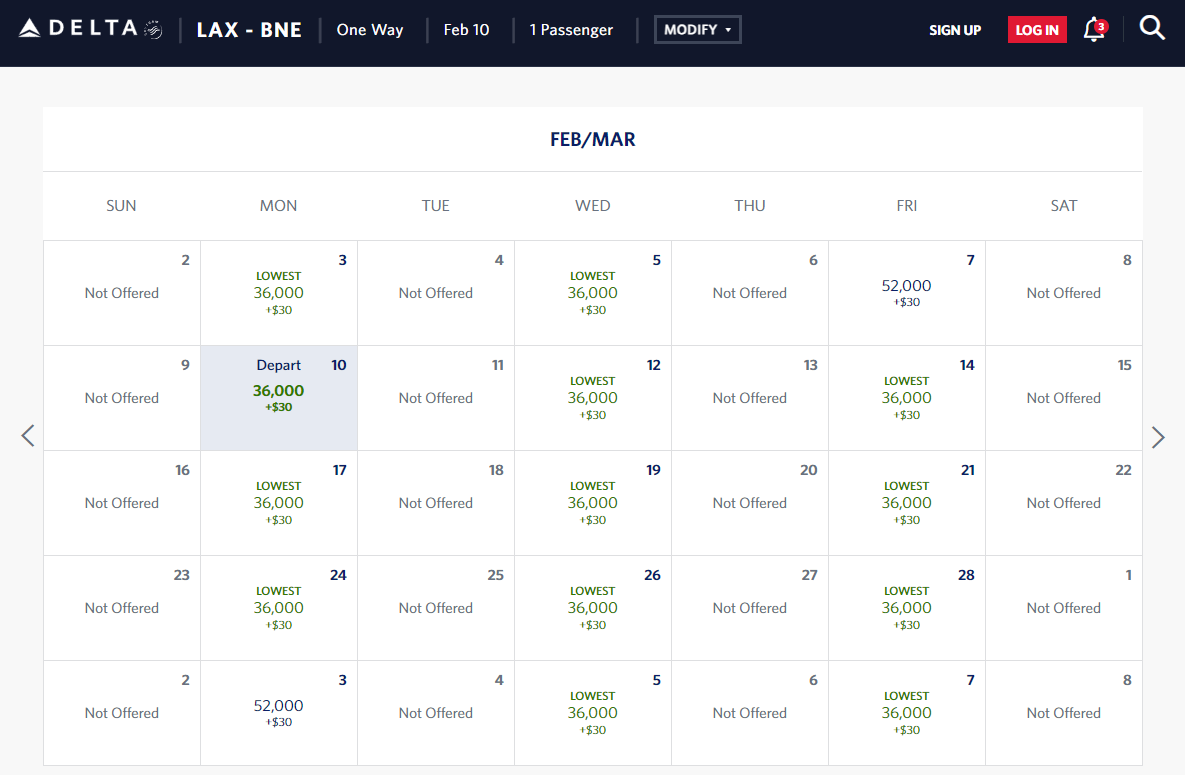Expand the Modify dropdown
Image resolution: width=1185 pixels, height=775 pixels.
[697, 30]
